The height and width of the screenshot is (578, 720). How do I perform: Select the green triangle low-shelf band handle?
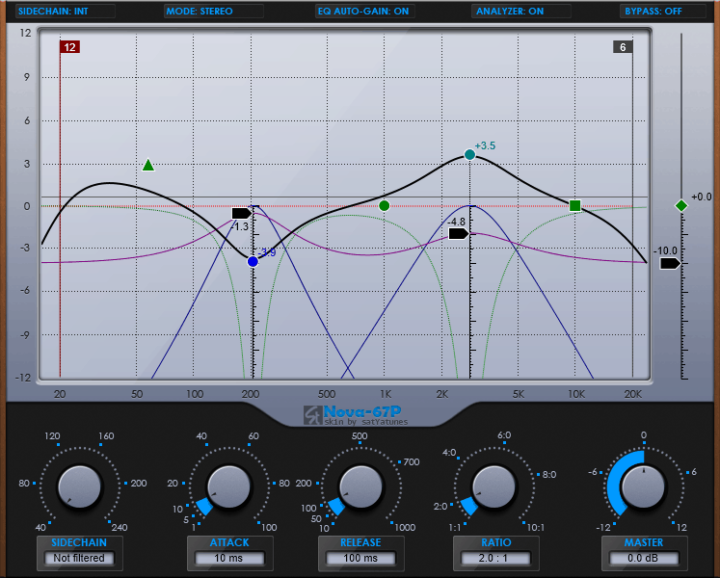[x=148, y=165]
